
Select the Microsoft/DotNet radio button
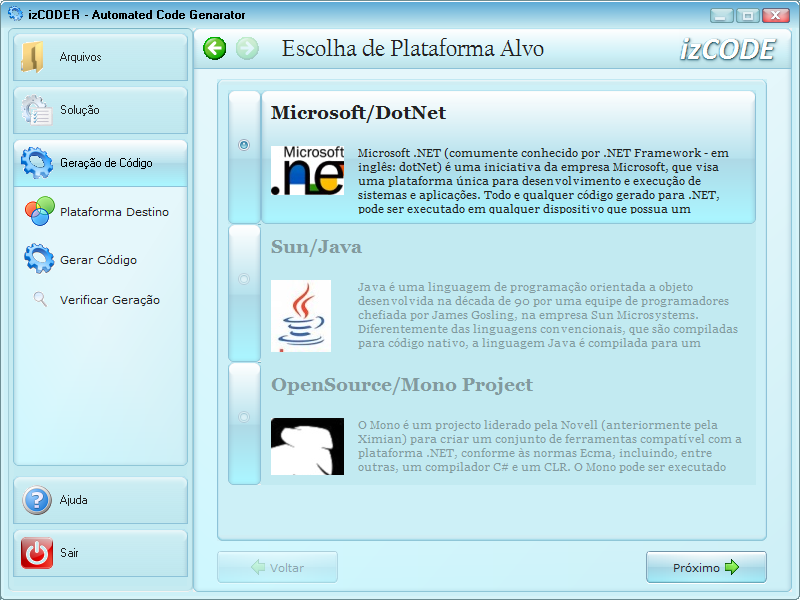click(244, 145)
